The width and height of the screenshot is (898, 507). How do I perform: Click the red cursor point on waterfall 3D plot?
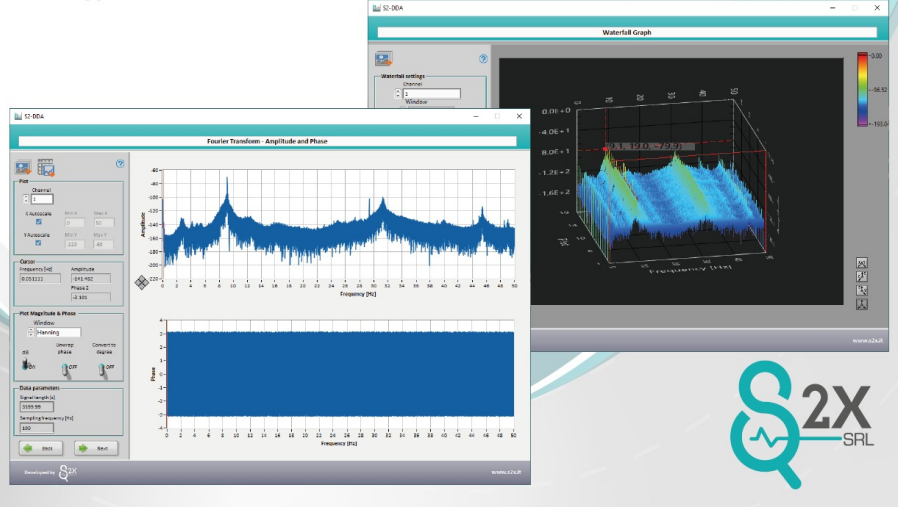tap(605, 149)
